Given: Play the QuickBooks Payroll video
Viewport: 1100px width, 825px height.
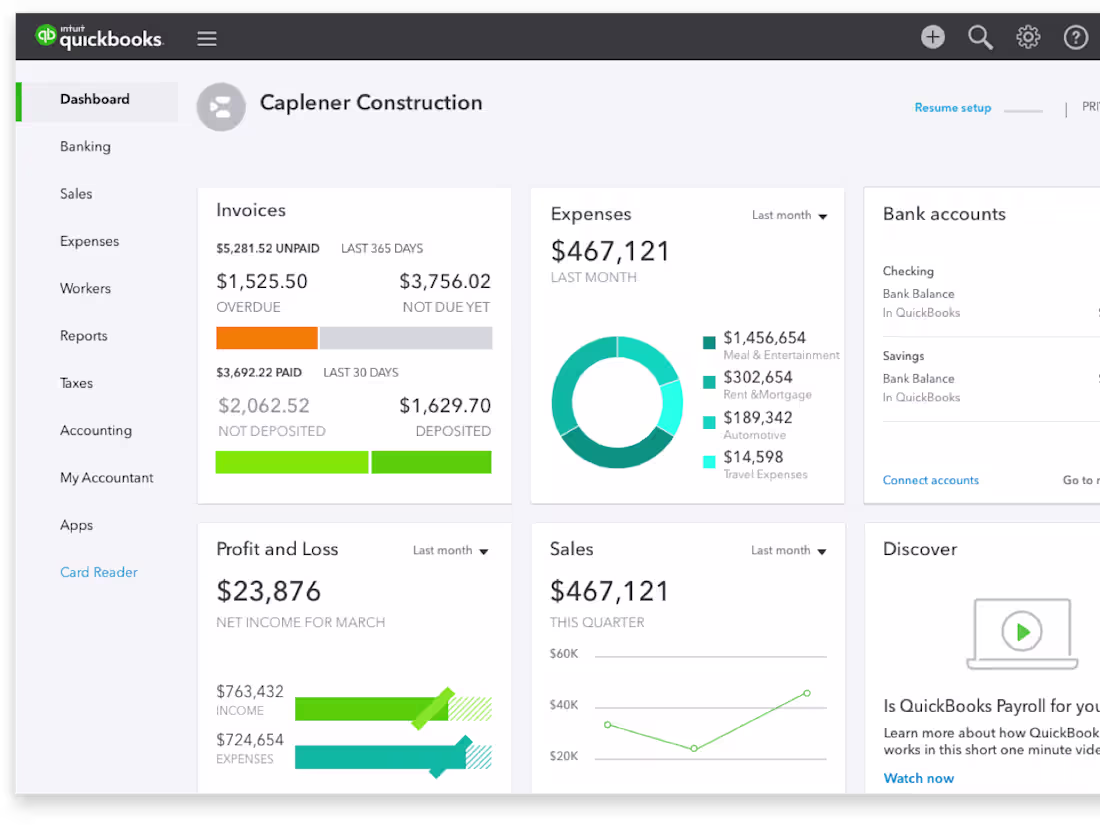Looking at the screenshot, I should (x=1022, y=633).
